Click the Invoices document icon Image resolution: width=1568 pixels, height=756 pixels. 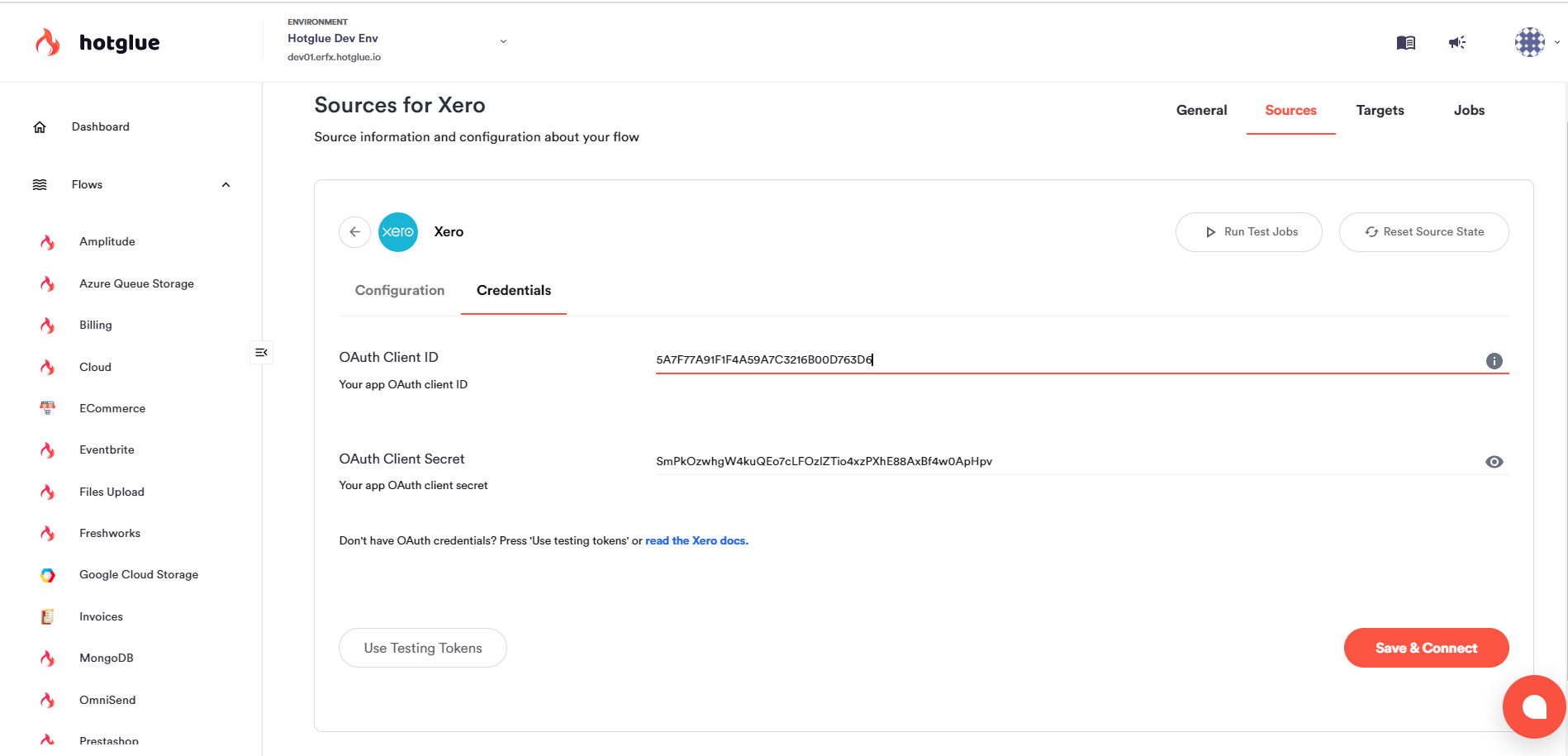(x=48, y=616)
